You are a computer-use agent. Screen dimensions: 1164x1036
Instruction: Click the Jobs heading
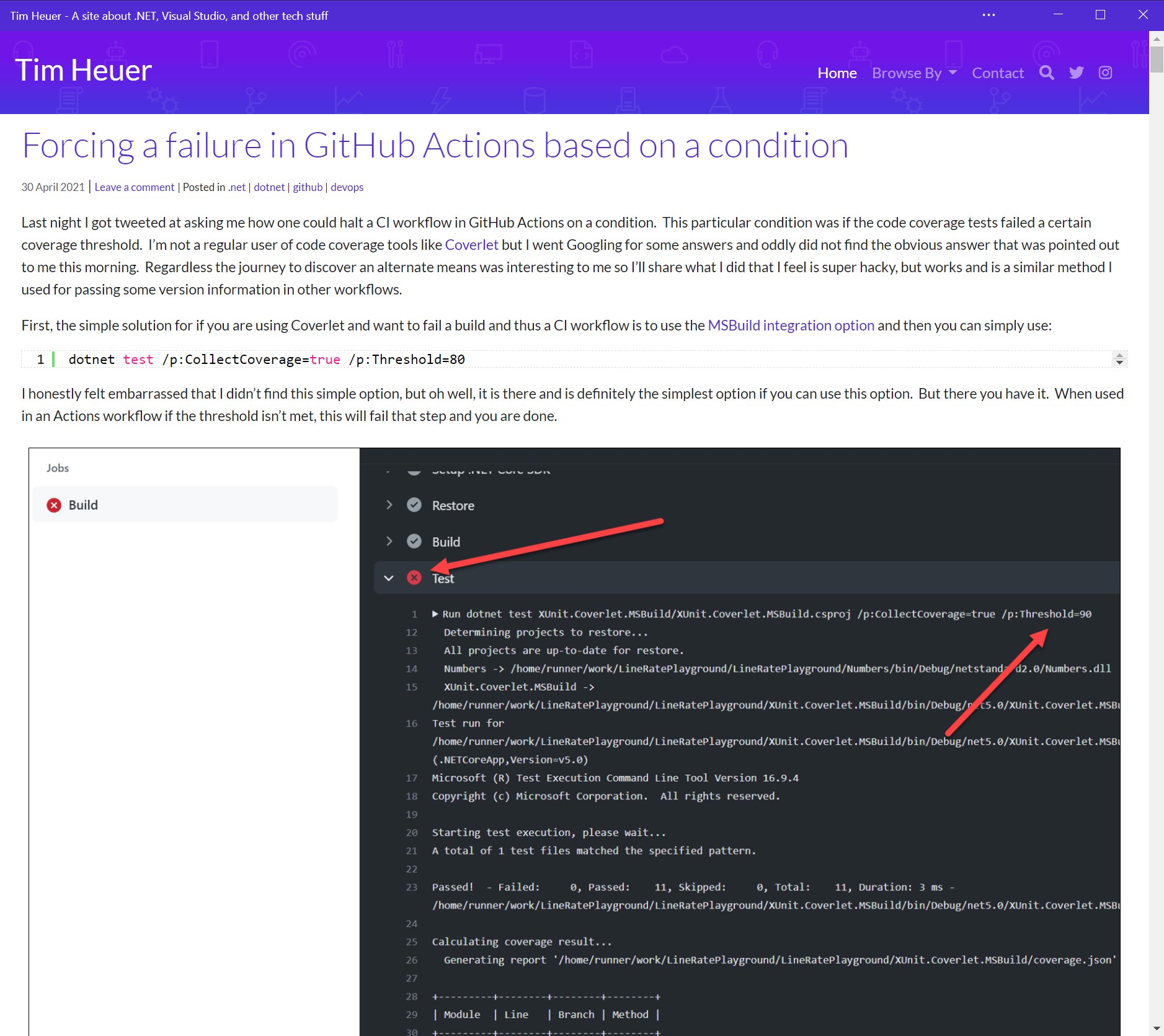[58, 468]
